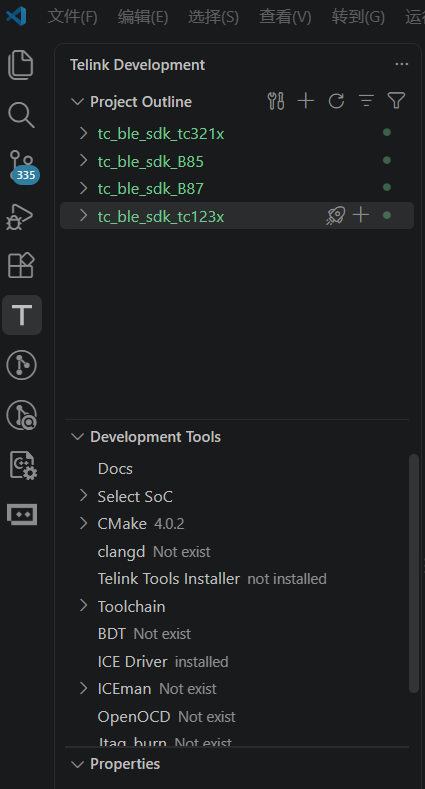The width and height of the screenshot is (425, 789).
Task: Open the 文件(F) menu
Action: tap(72, 17)
